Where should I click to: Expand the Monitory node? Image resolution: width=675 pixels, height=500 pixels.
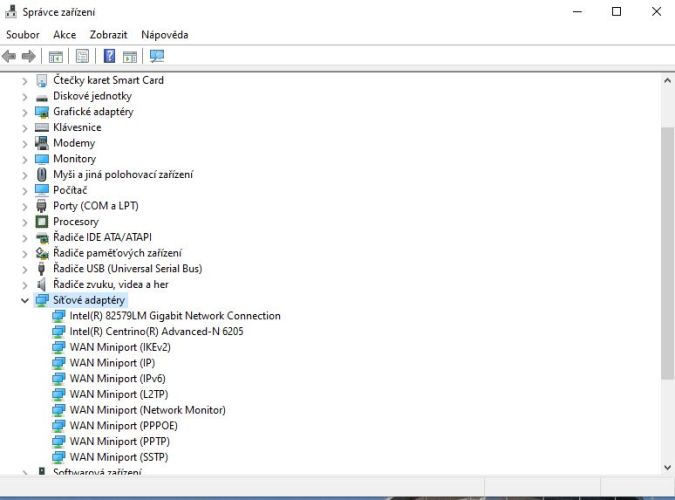tap(25, 159)
